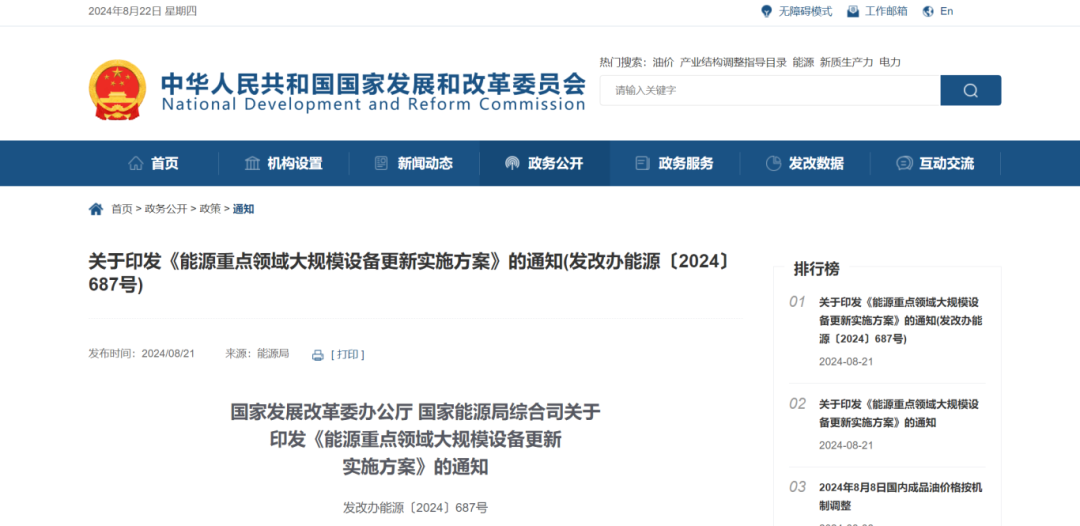Image resolution: width=1080 pixels, height=526 pixels.
Task: Click the accessibility mode lightbulb icon
Action: pos(767,11)
